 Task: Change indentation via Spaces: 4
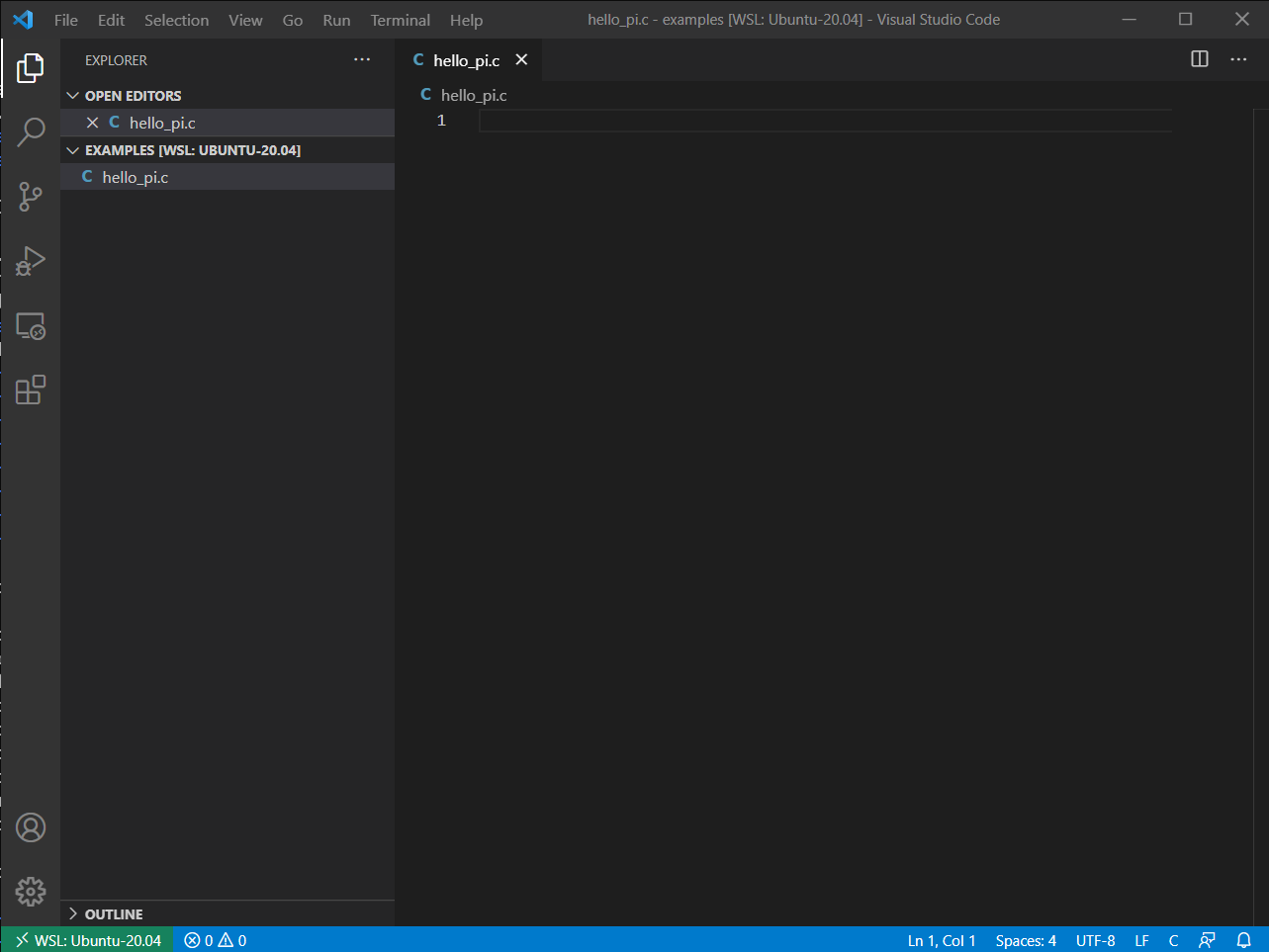[x=1026, y=940]
